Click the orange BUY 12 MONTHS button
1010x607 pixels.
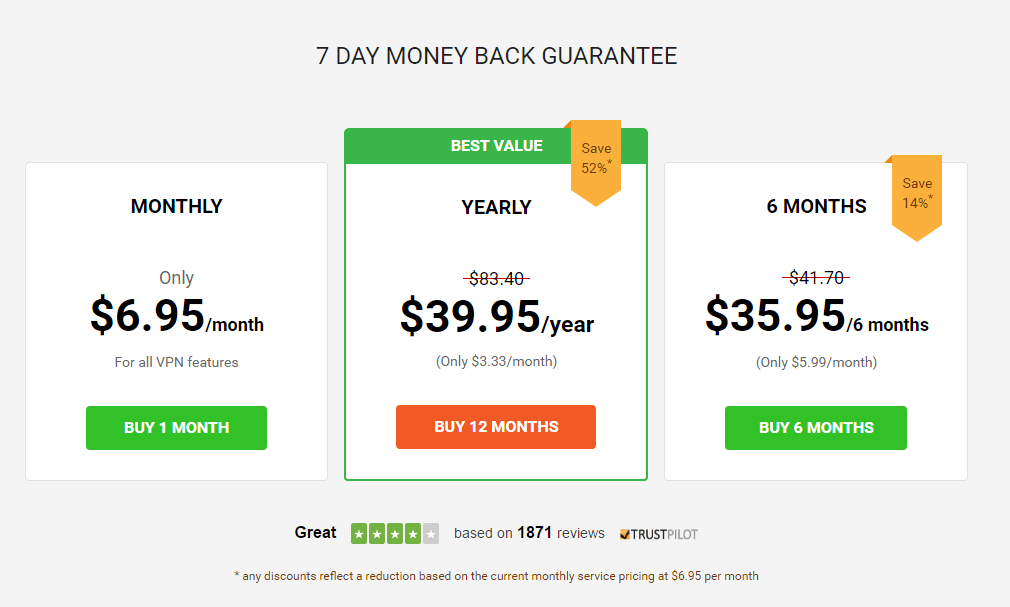tap(496, 427)
